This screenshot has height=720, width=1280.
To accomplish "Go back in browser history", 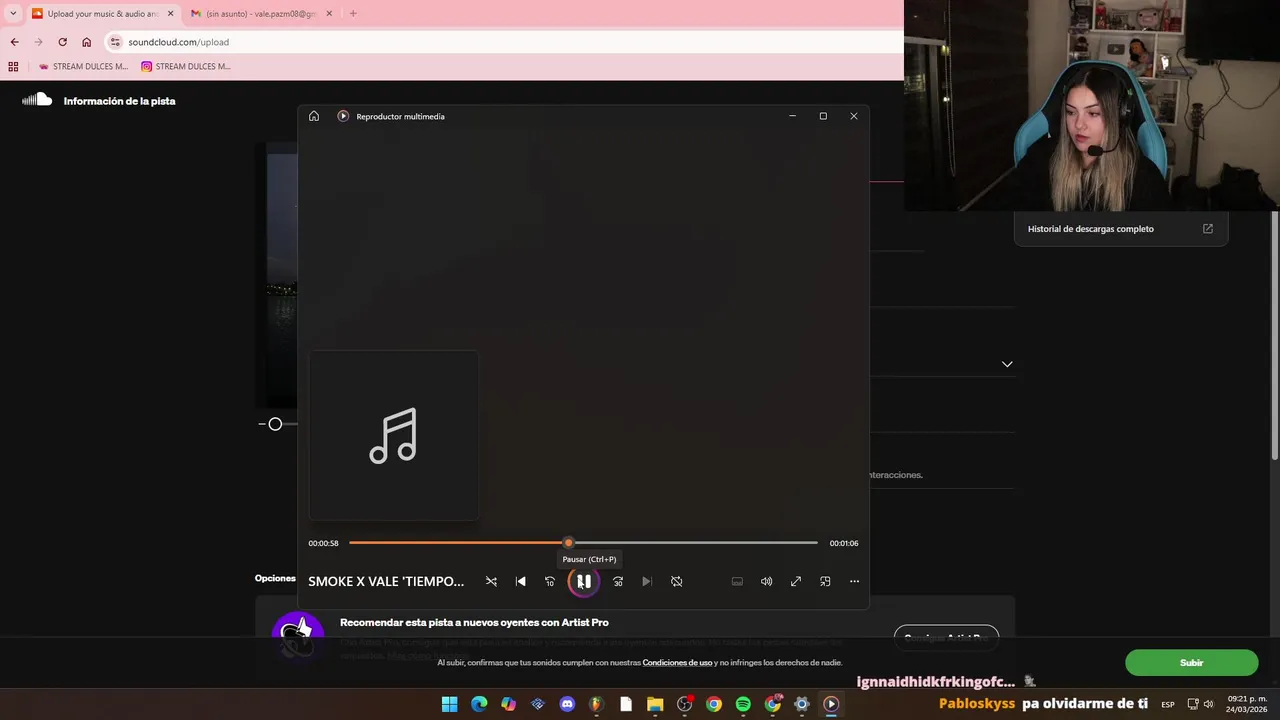I will click(x=14, y=42).
